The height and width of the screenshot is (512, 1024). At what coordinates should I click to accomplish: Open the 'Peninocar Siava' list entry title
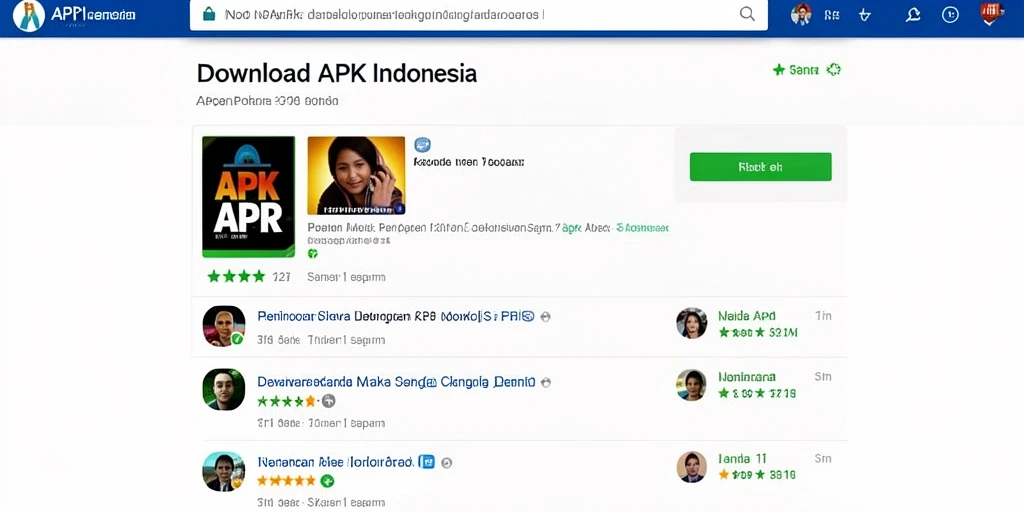(395, 317)
